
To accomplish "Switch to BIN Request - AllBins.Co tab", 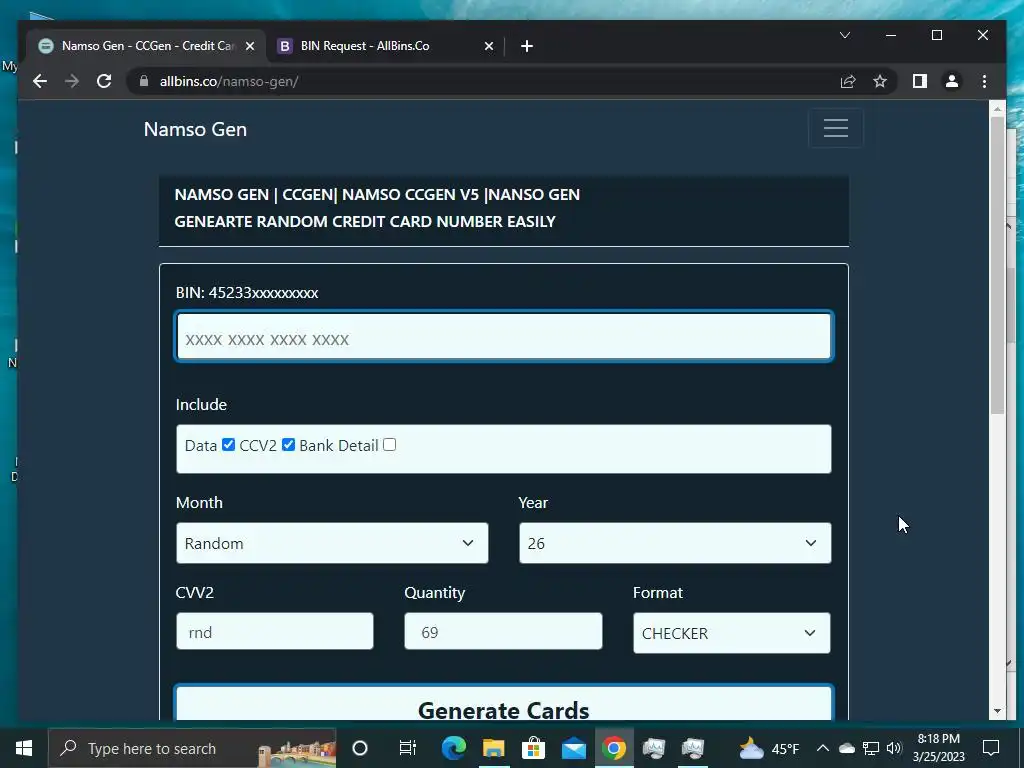I will coord(385,46).
